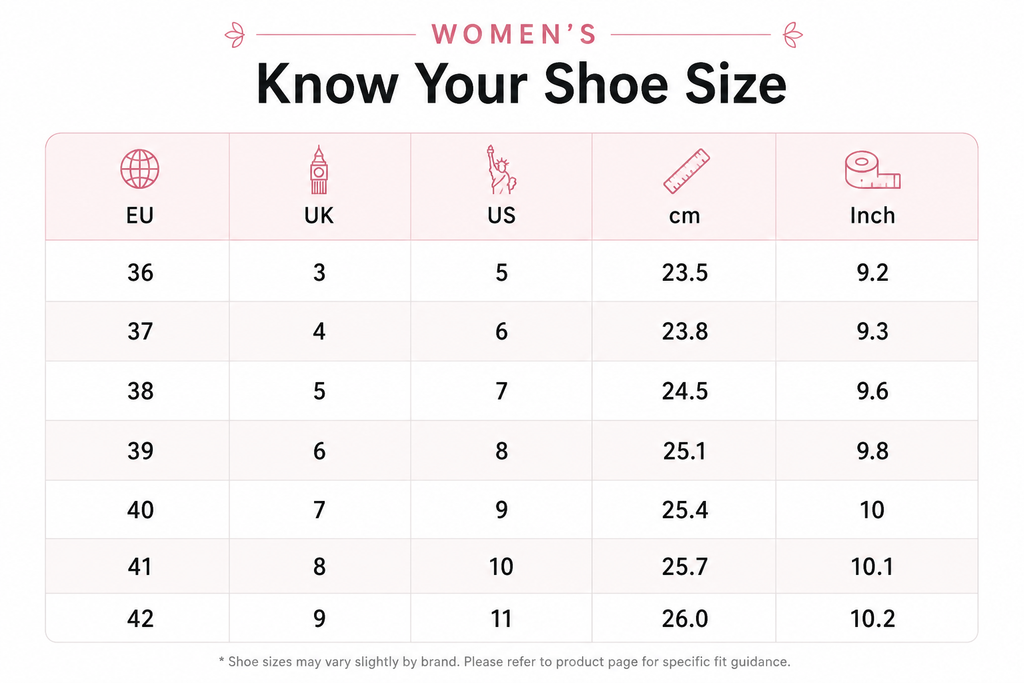Click the Statue of Liberty icon
This screenshot has width=1024, height=683.
[501, 170]
